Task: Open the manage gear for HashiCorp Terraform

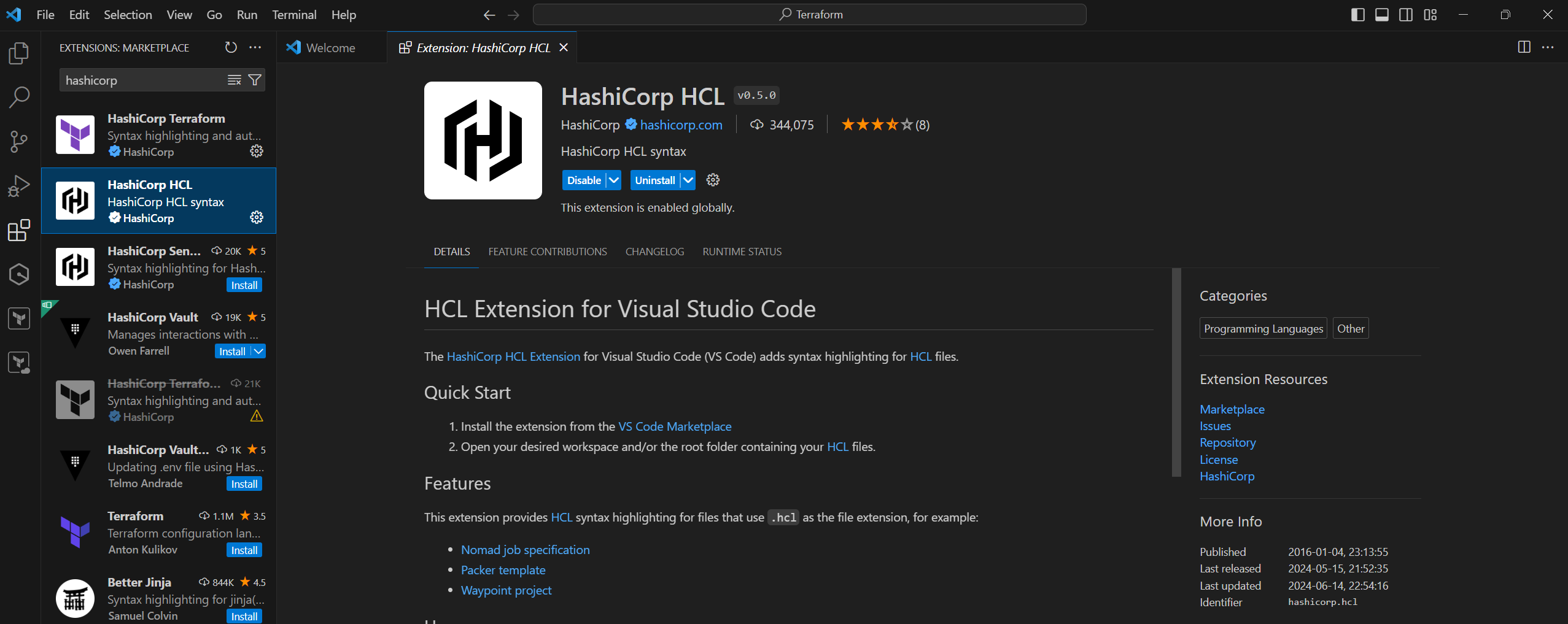Action: point(257,151)
